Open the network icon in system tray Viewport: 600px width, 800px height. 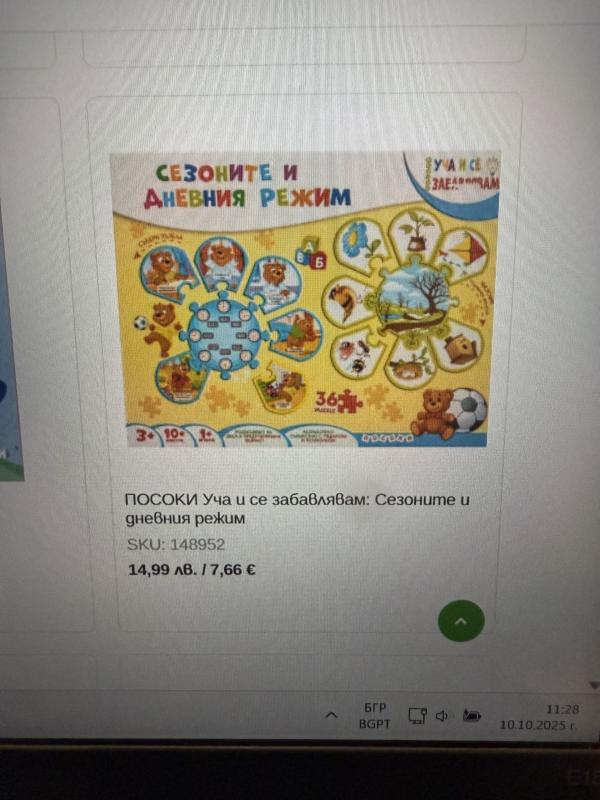pyautogui.click(x=417, y=715)
